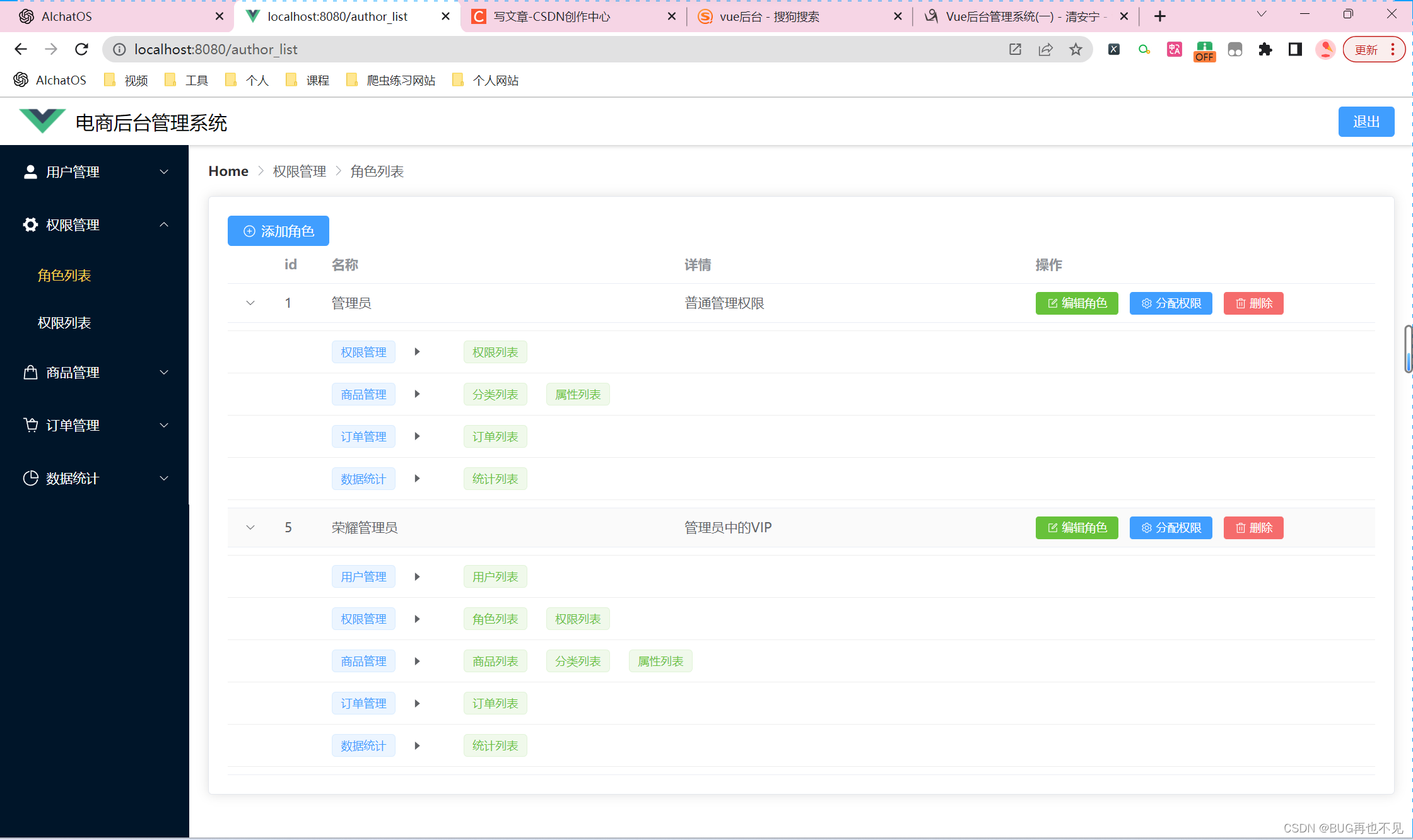Click the 添加角色 button

tap(278, 231)
